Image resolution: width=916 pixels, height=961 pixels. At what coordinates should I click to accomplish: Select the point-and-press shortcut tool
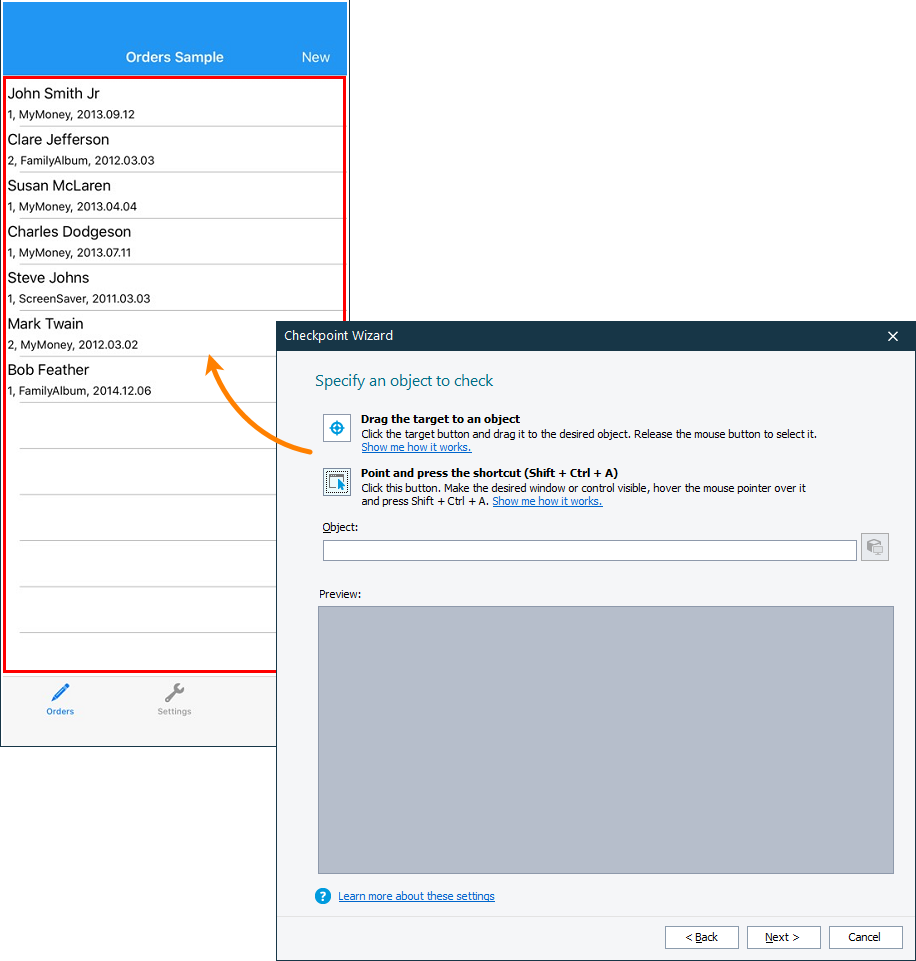336,481
